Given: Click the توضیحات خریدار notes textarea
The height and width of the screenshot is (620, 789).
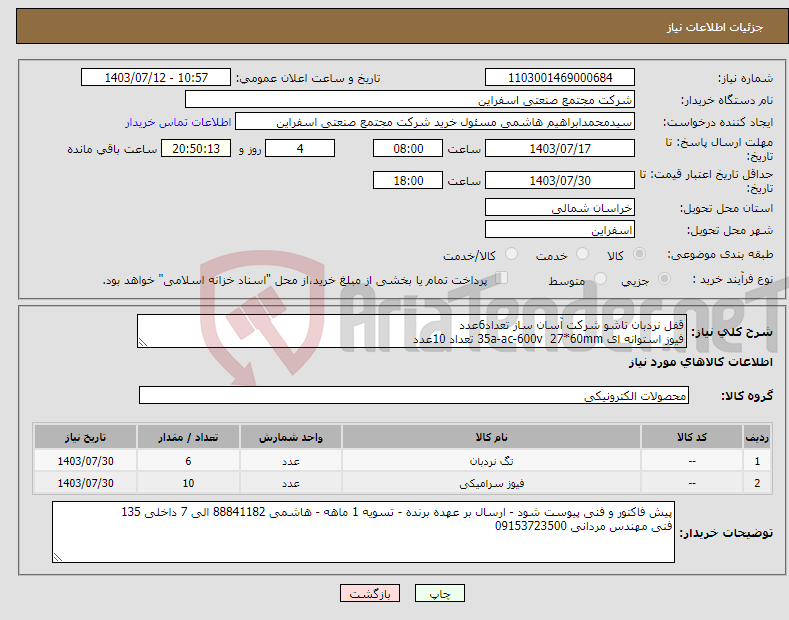Looking at the screenshot, I should click(x=363, y=532).
